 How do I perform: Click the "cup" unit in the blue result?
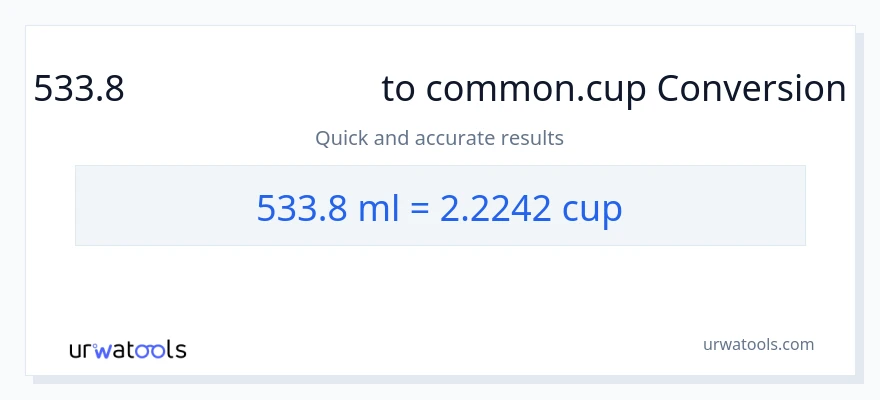coord(592,207)
